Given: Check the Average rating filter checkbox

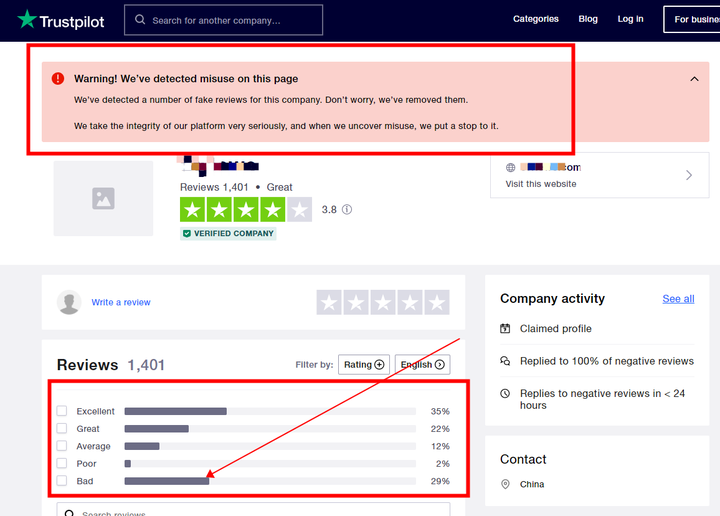Looking at the screenshot, I should tap(62, 445).
